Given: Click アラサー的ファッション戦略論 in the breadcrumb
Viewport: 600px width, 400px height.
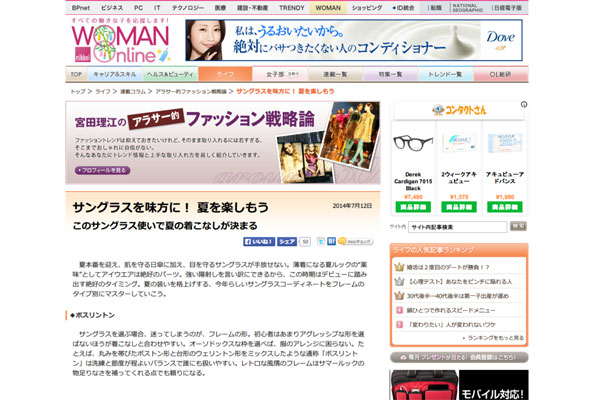Looking at the screenshot, I should pyautogui.click(x=191, y=91).
